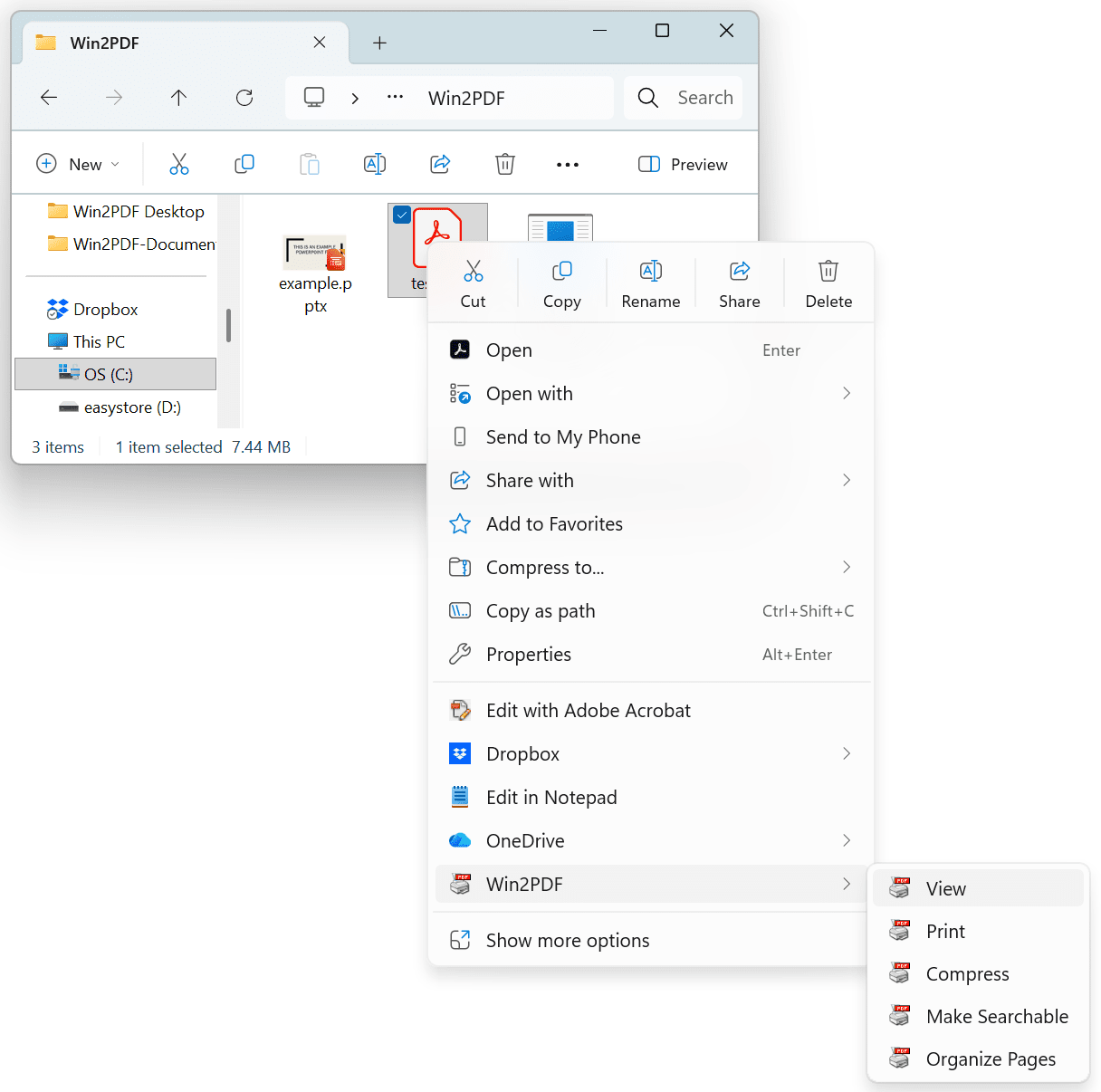
Task: Click the Paste icon in the toolbar
Action: pyautogui.click(x=310, y=164)
